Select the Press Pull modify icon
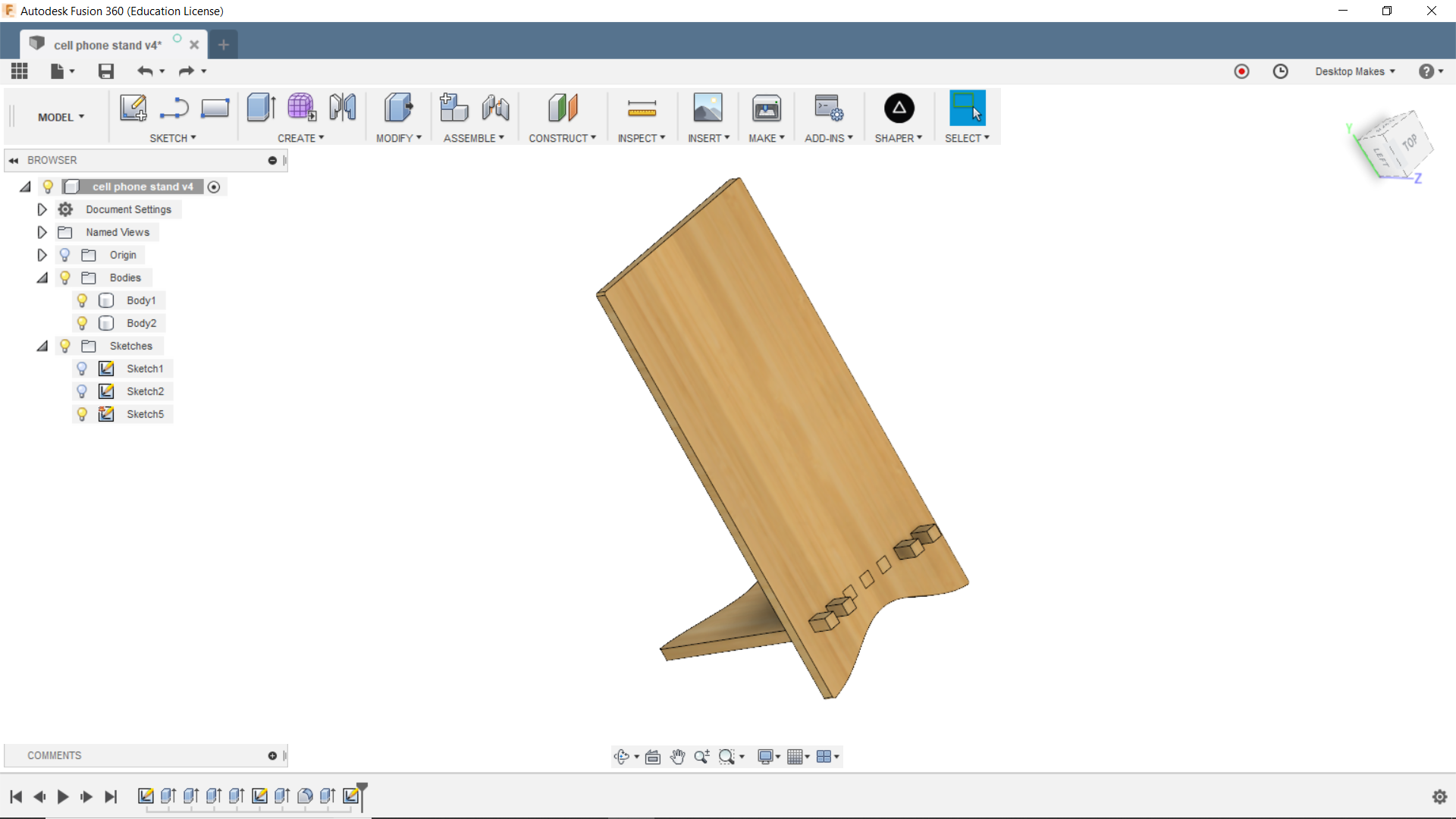The width and height of the screenshot is (1456, 819). [x=398, y=108]
